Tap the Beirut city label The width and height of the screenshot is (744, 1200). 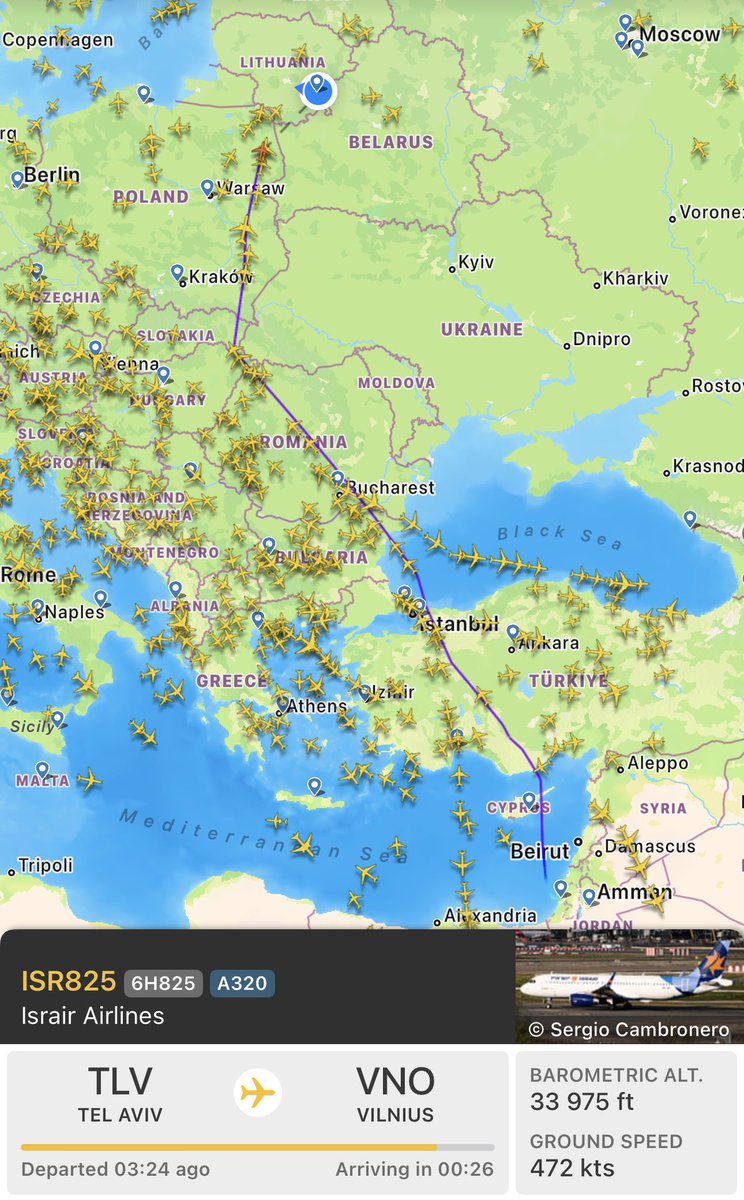pos(540,852)
